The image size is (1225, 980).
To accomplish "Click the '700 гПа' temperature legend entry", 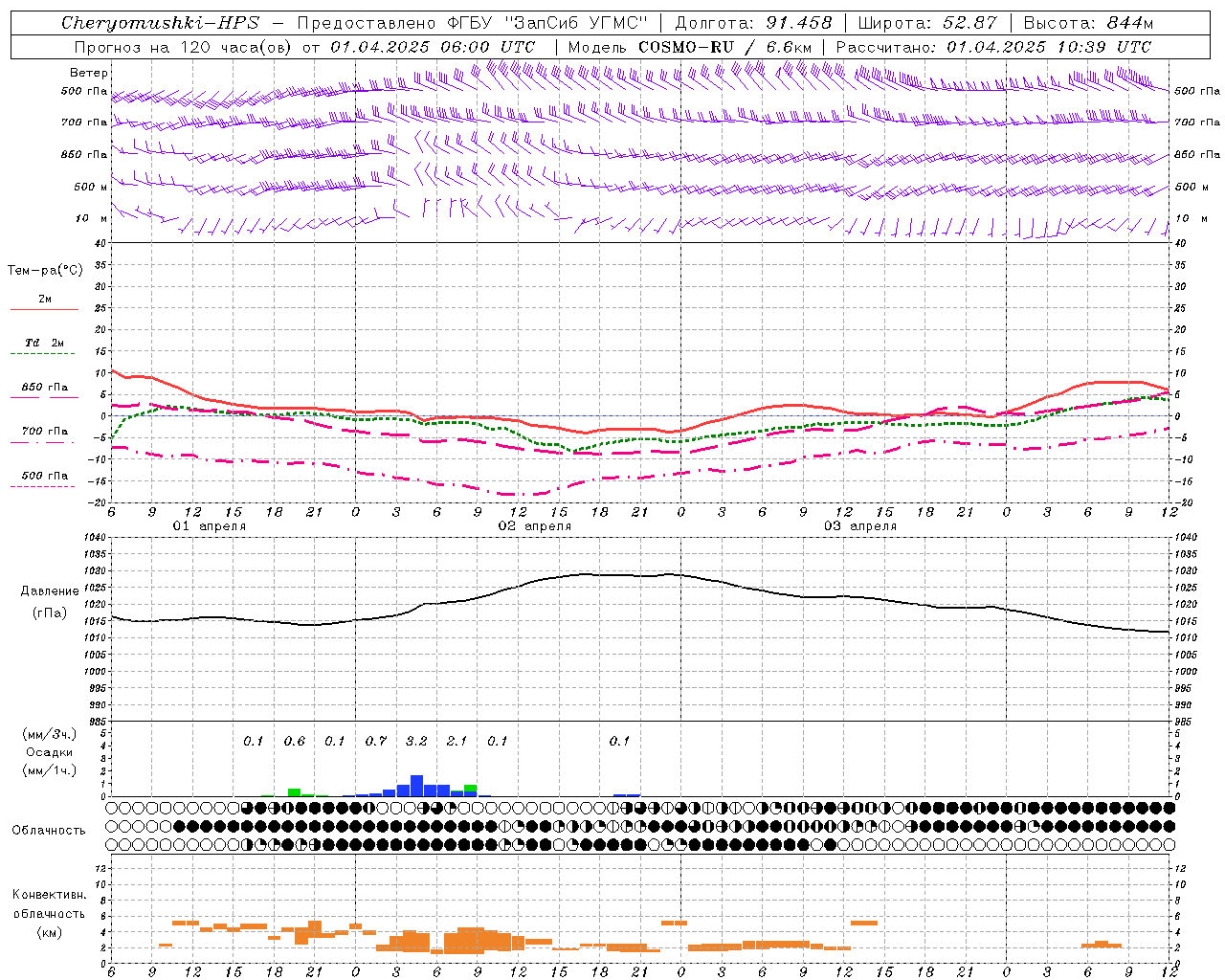I will point(45,431).
